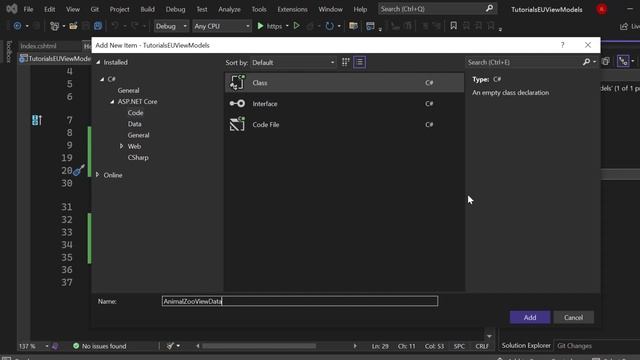The height and width of the screenshot is (360, 640).
Task: Select General under ASP.NET Core
Action: [138, 135]
